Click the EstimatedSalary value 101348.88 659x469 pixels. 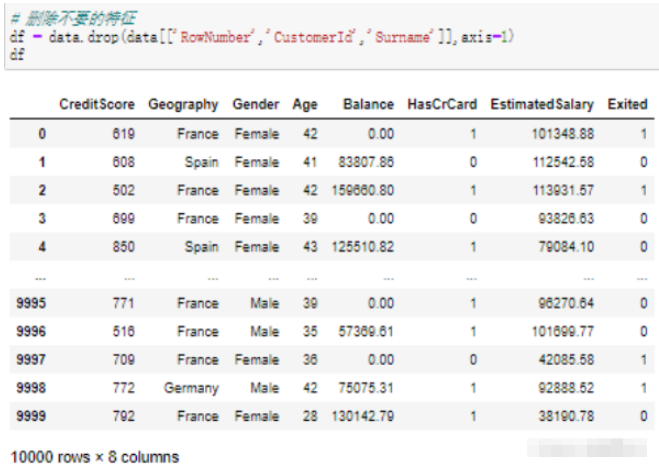(567, 133)
